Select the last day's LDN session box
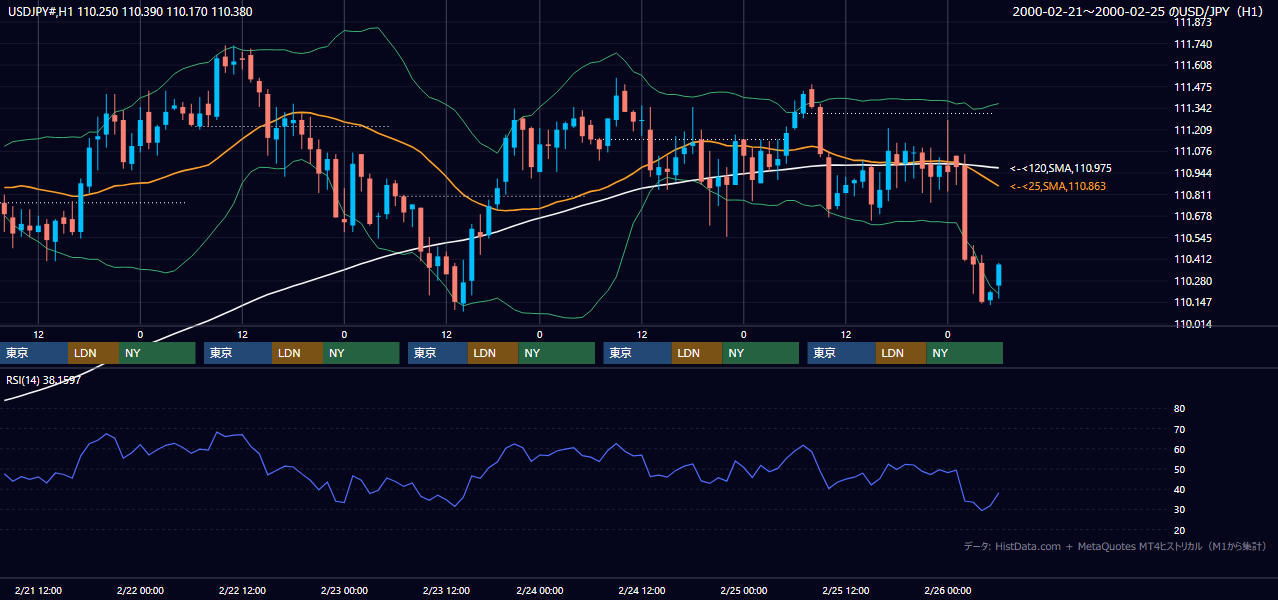Viewport: 1278px width, 600px height. (x=901, y=353)
